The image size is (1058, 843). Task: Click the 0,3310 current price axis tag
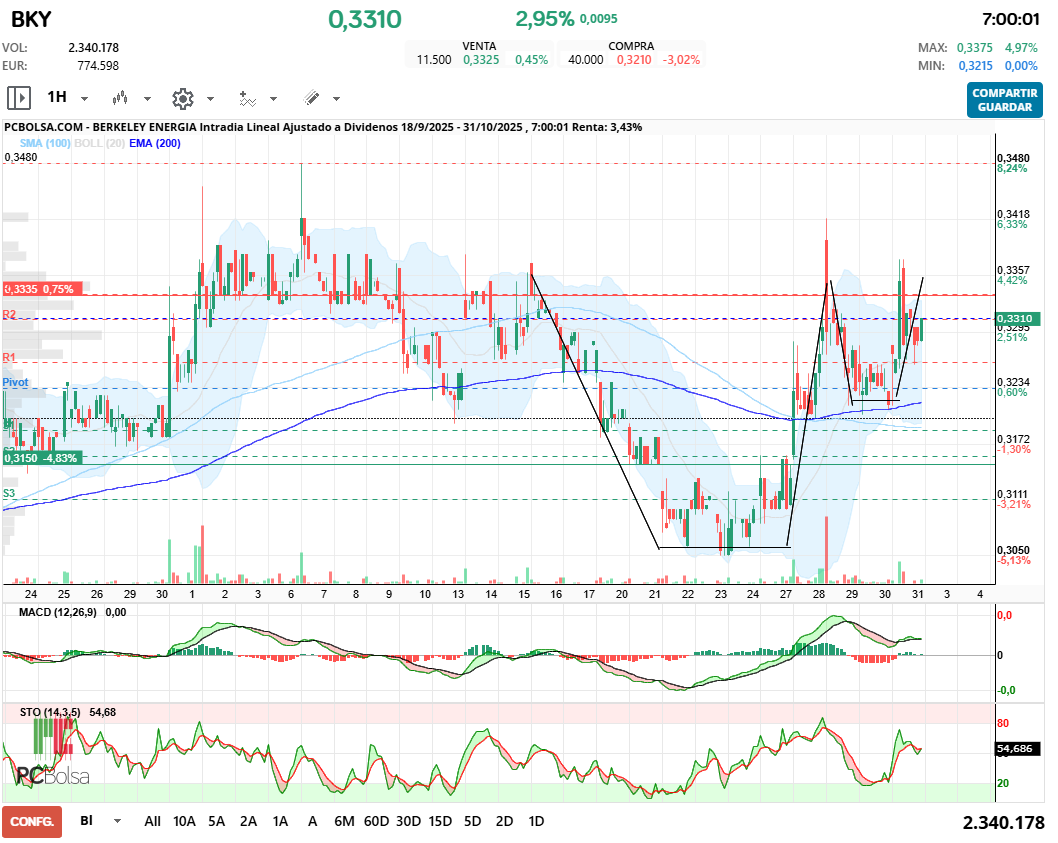tap(1016, 319)
